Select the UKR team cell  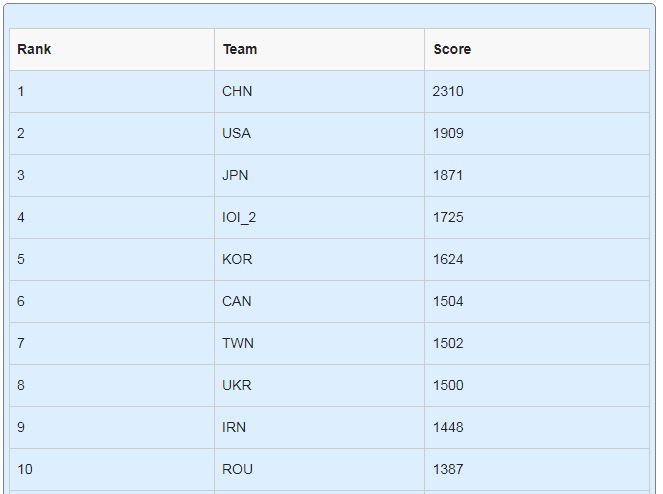coord(319,385)
